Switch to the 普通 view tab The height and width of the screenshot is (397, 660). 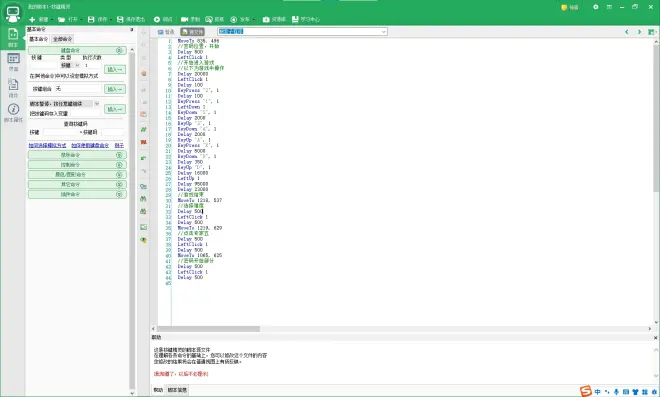click(166, 32)
